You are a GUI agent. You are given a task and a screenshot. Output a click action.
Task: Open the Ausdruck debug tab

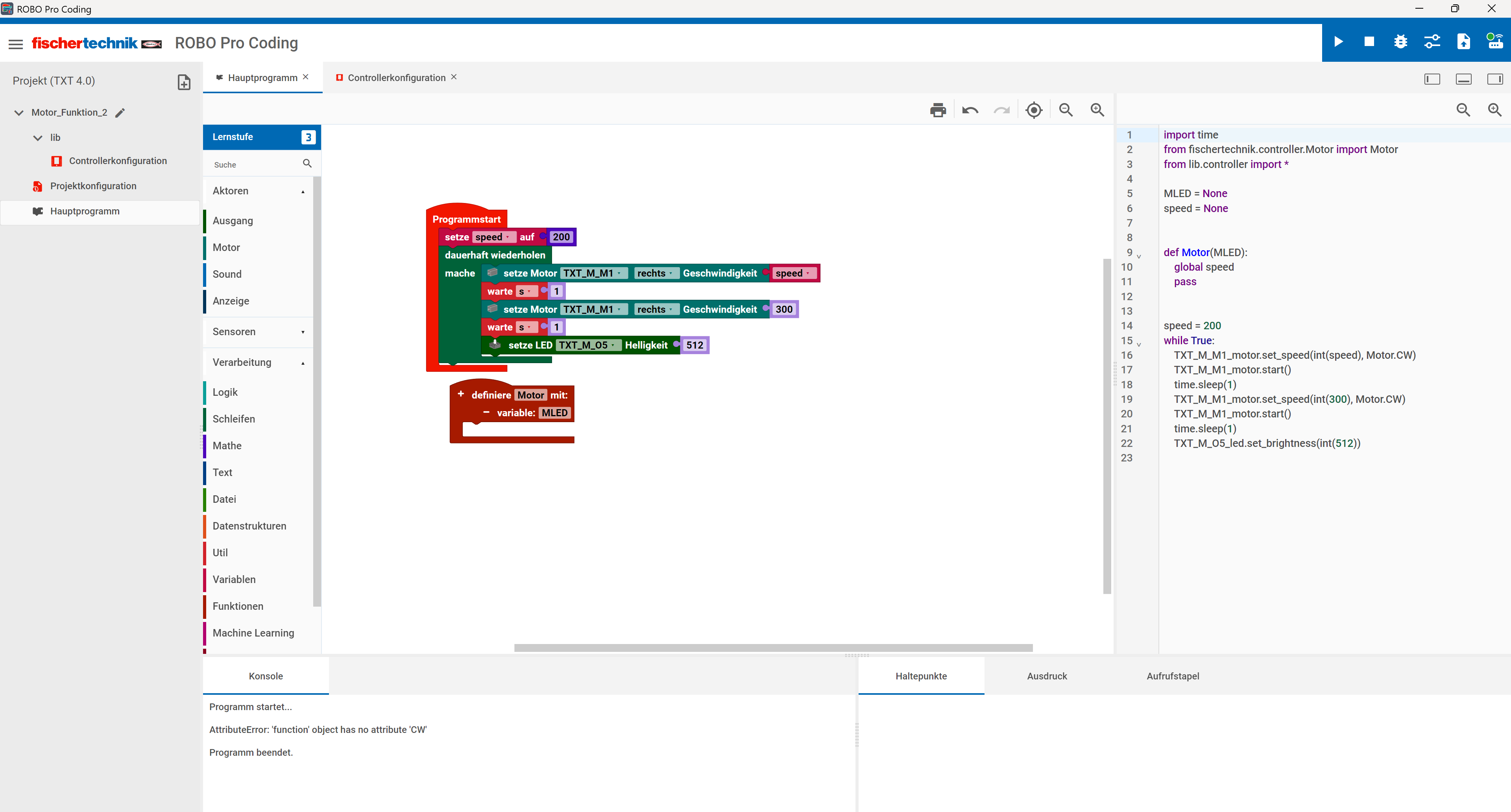[x=1046, y=676]
